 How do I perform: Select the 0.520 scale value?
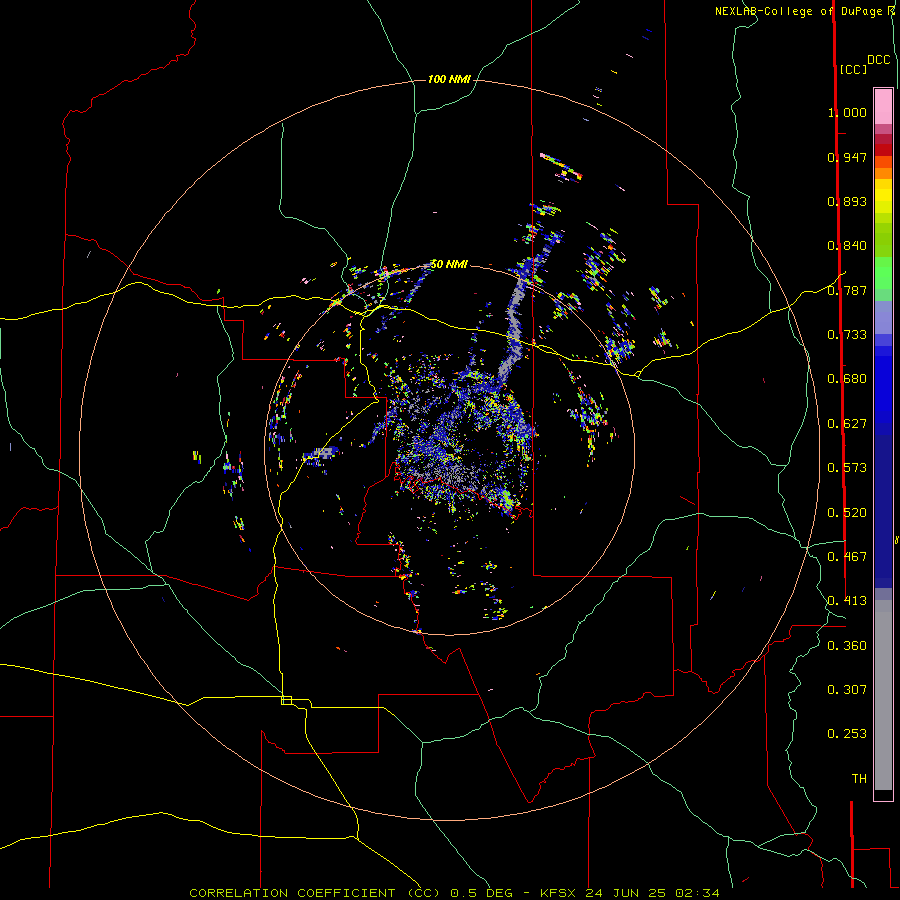(847, 513)
